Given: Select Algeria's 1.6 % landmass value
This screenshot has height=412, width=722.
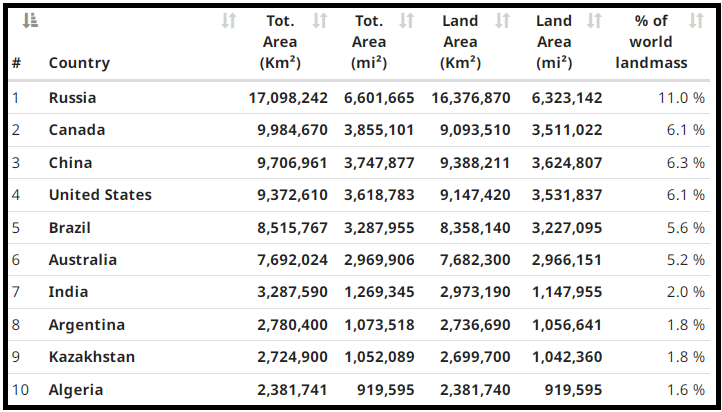Looking at the screenshot, I should [x=685, y=390].
